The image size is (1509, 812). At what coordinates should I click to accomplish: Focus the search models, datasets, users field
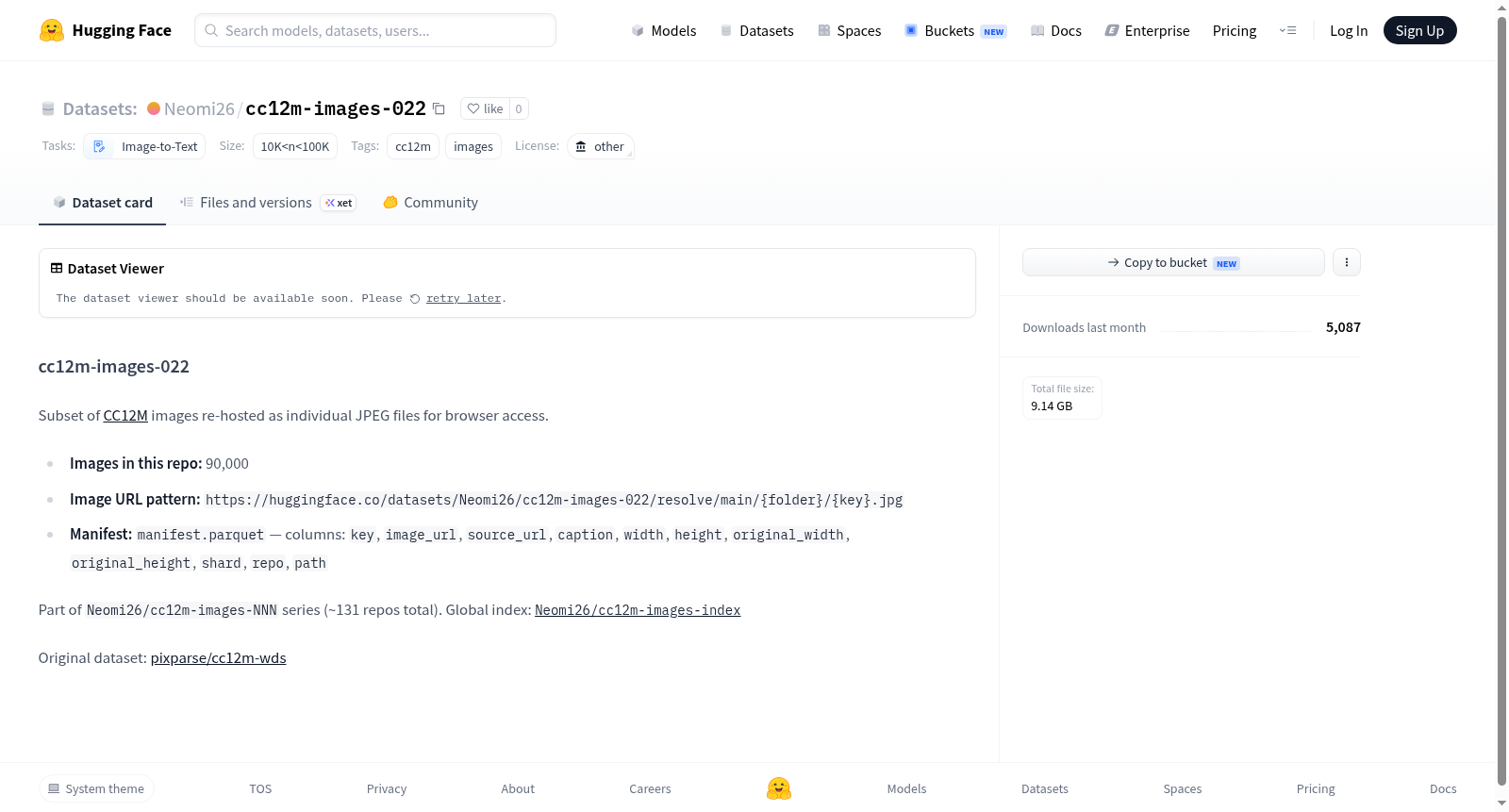click(375, 30)
